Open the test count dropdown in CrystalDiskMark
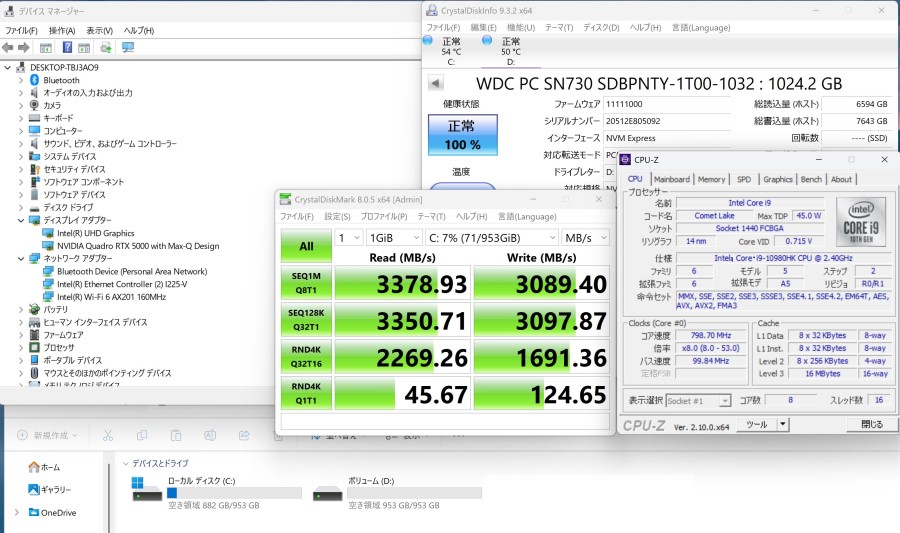Viewport: 900px width, 533px height. [348, 238]
